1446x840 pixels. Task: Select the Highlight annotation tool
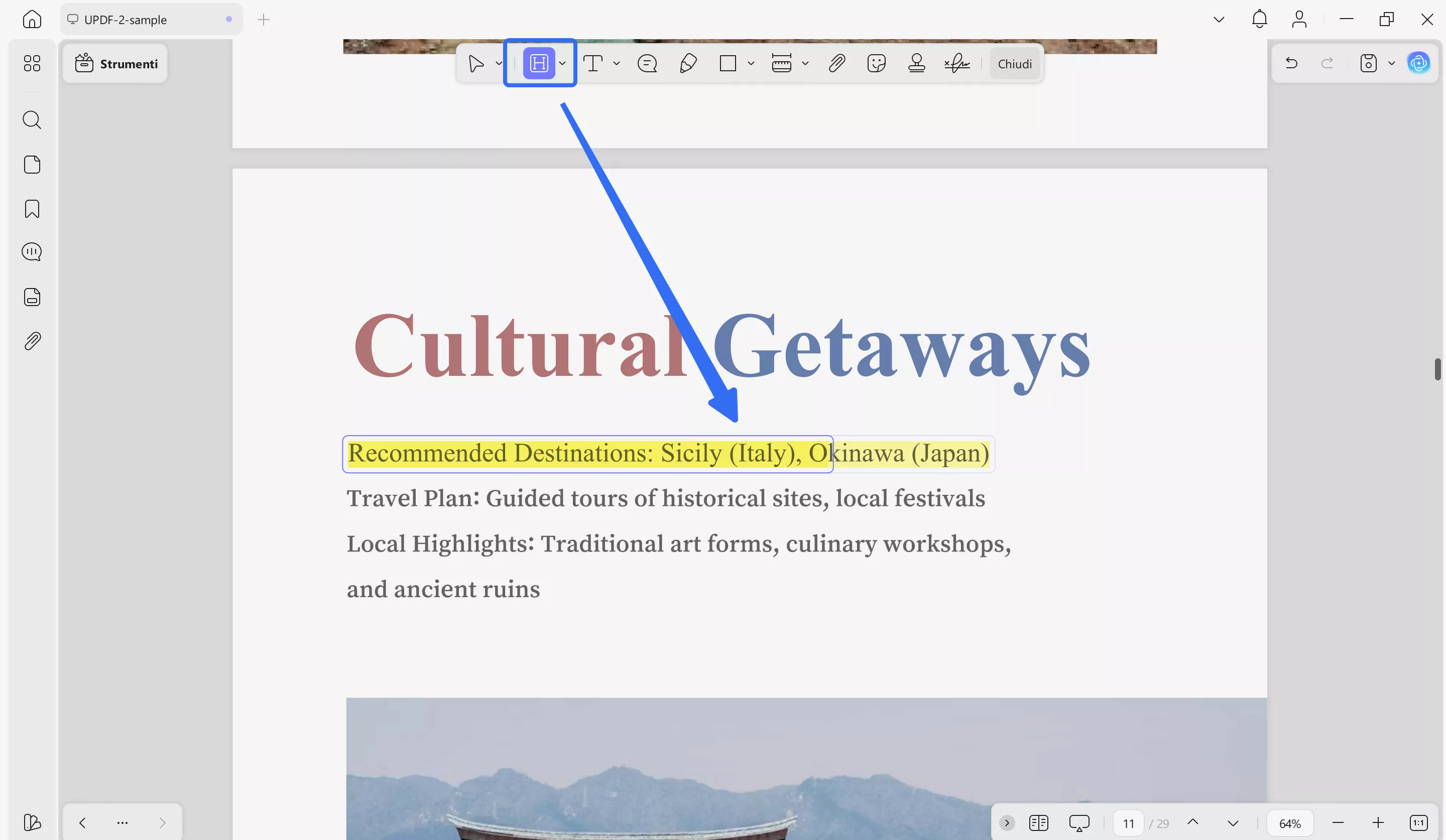pos(538,63)
